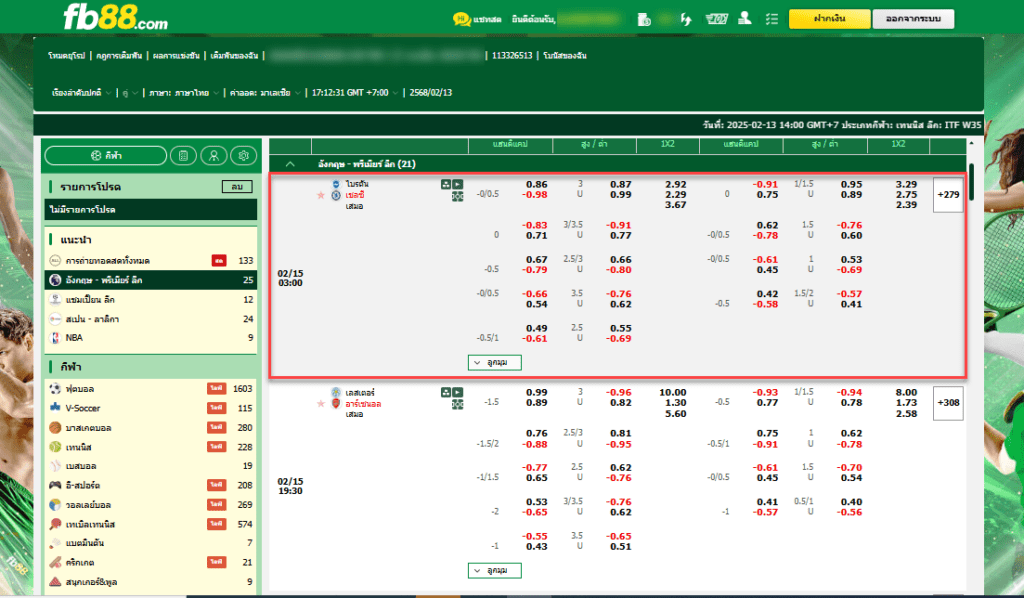The height and width of the screenshot is (598, 1024).
Task: Select the Sports (กีฬา) tab in sidebar
Action: (x=106, y=155)
